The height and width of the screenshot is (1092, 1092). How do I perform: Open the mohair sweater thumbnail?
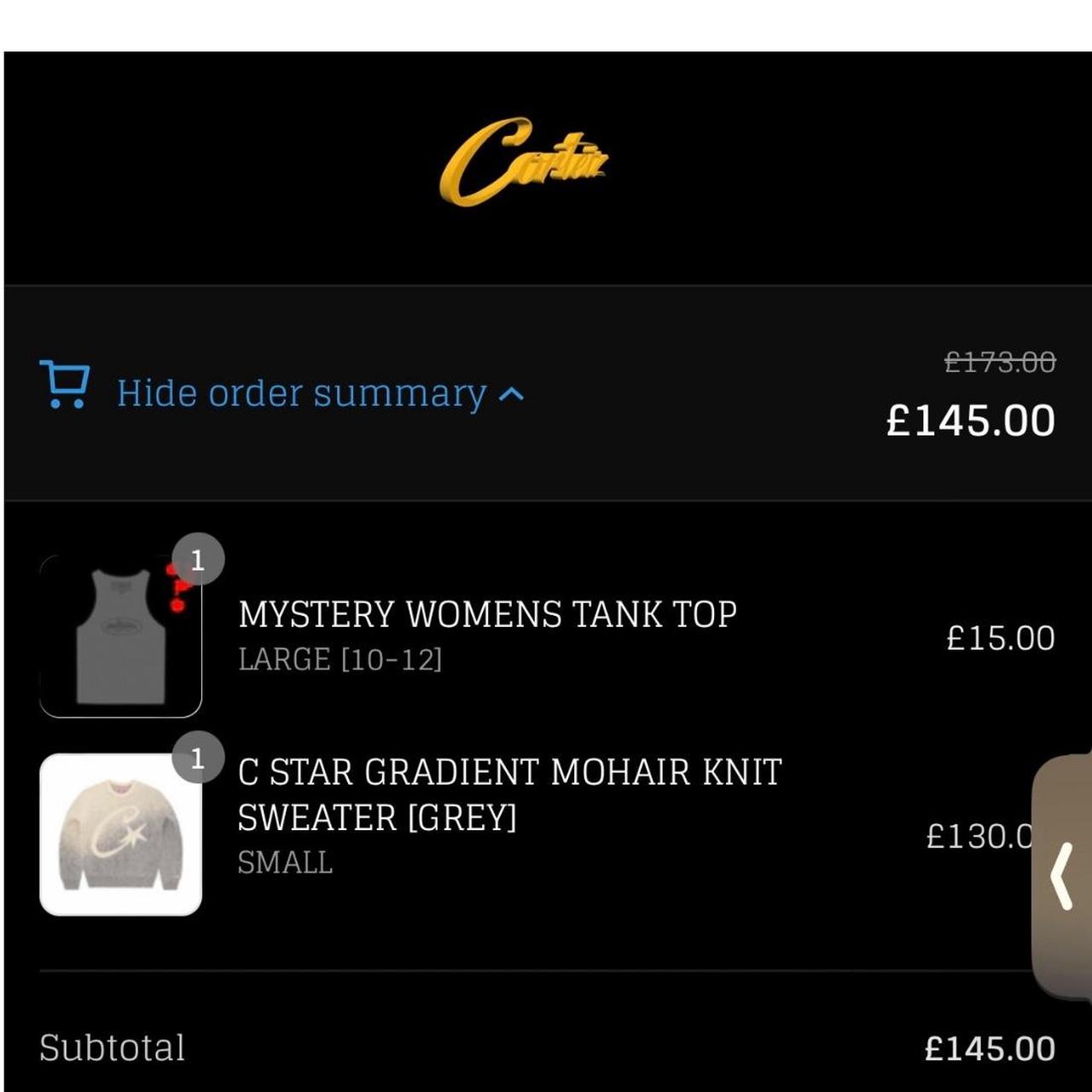tap(120, 834)
